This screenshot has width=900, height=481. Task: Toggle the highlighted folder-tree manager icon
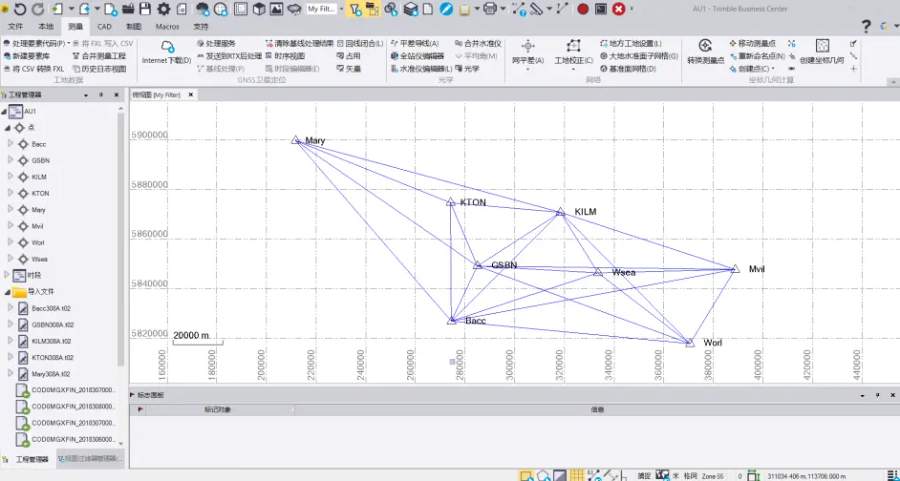[373, 9]
